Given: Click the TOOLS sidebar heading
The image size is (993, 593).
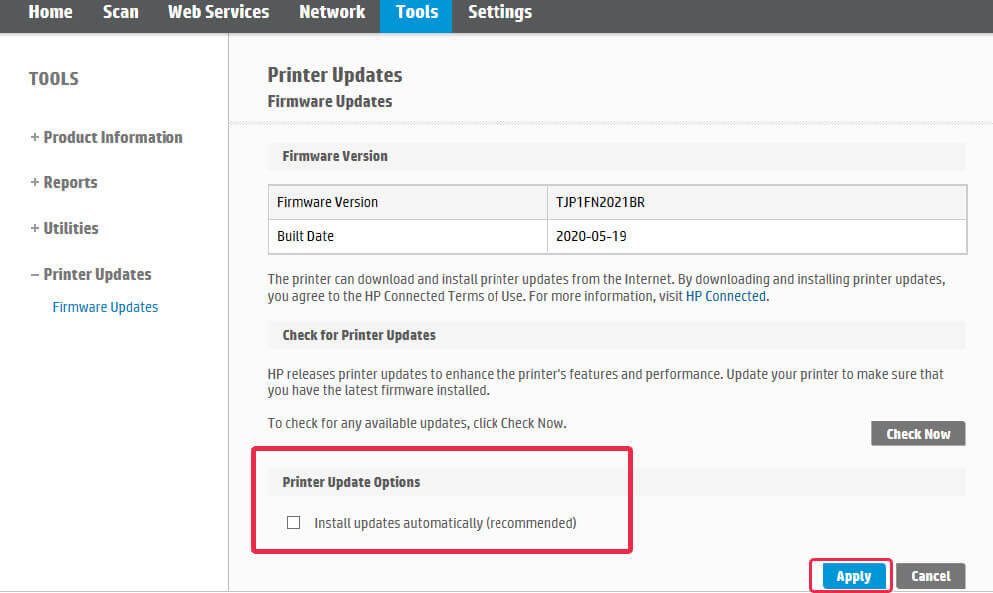Looking at the screenshot, I should [53, 78].
